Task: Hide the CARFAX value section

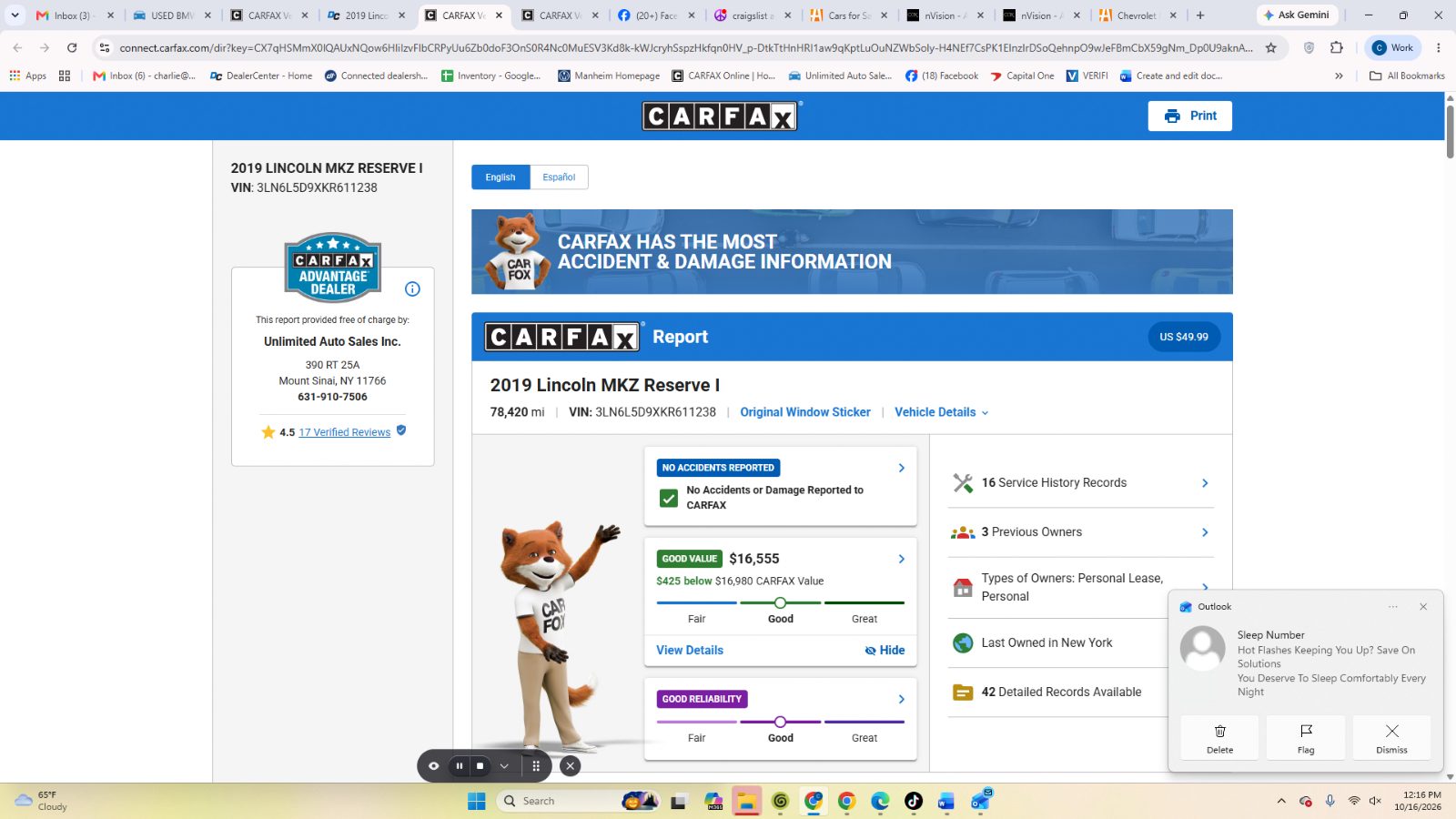Action: click(x=885, y=650)
